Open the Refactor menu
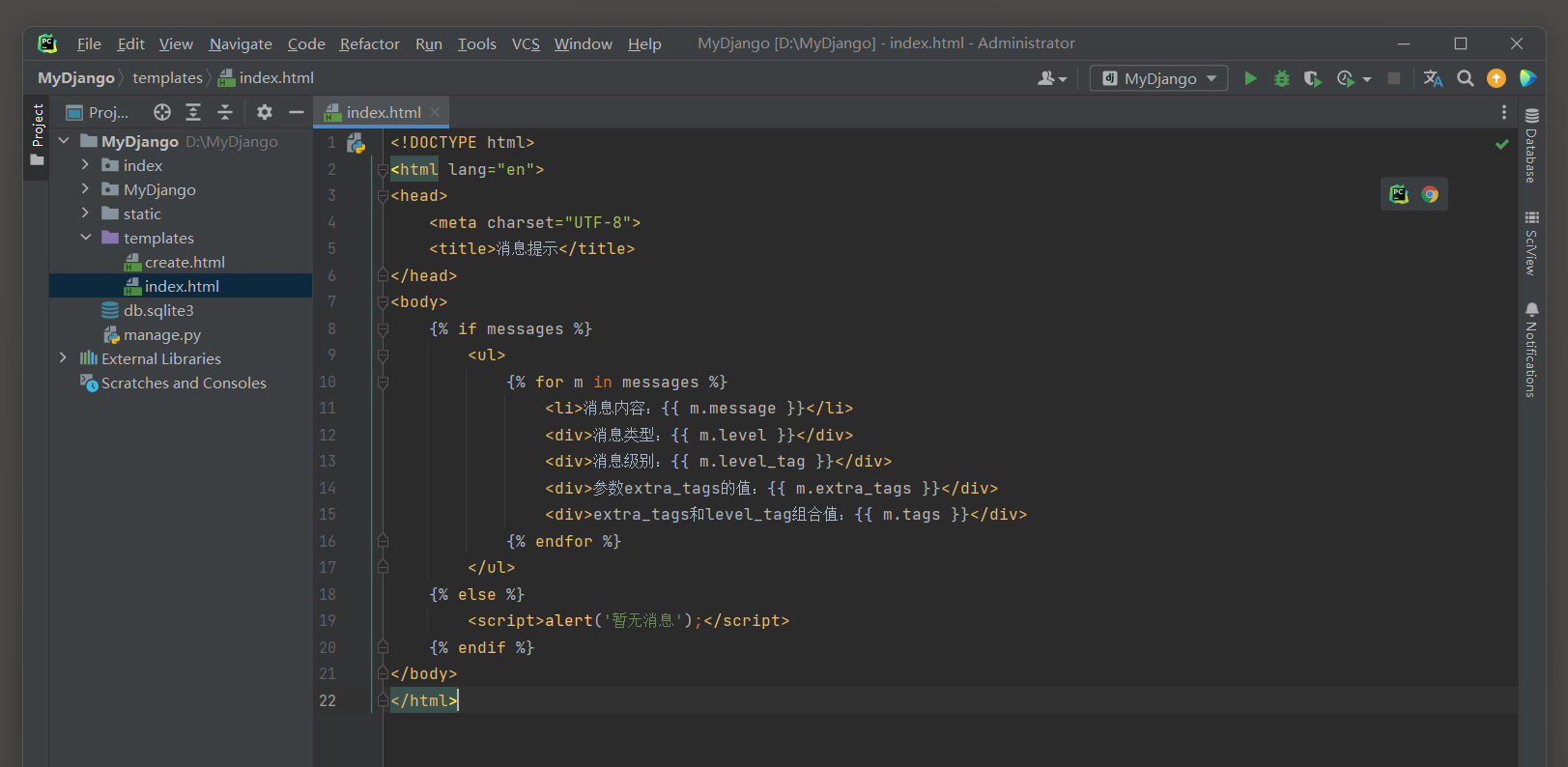The height and width of the screenshot is (767, 1568). coord(369,43)
